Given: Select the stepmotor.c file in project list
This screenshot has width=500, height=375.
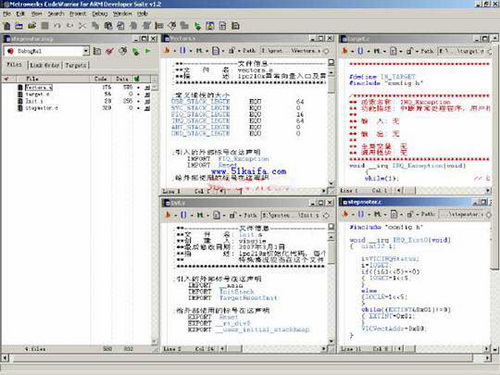Looking at the screenshot, I should pos(42,108).
